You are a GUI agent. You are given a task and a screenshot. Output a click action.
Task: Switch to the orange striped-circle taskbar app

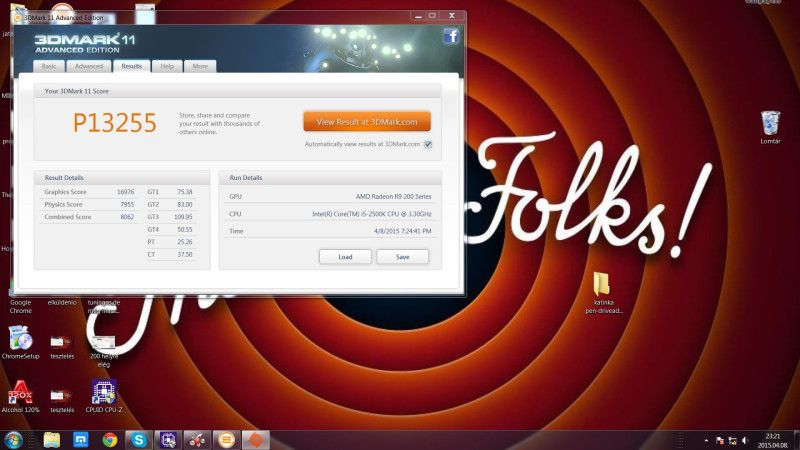tap(226, 440)
